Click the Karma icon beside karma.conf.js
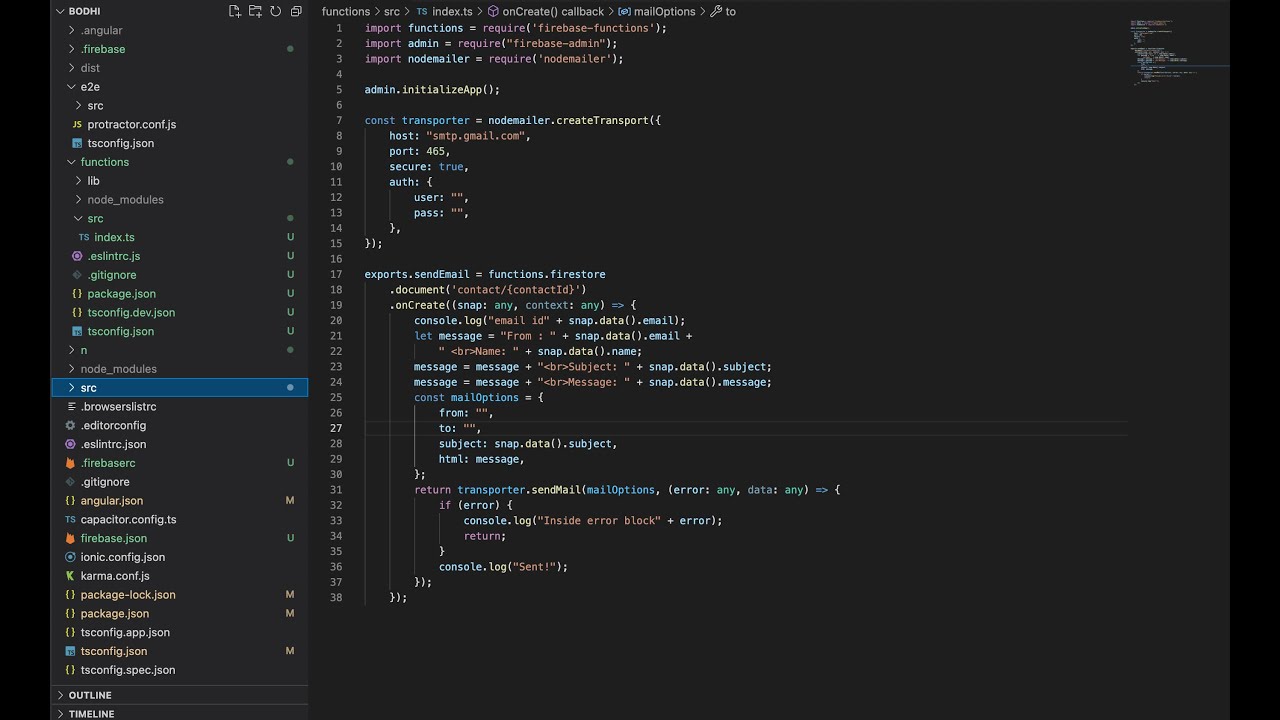 (x=70, y=576)
